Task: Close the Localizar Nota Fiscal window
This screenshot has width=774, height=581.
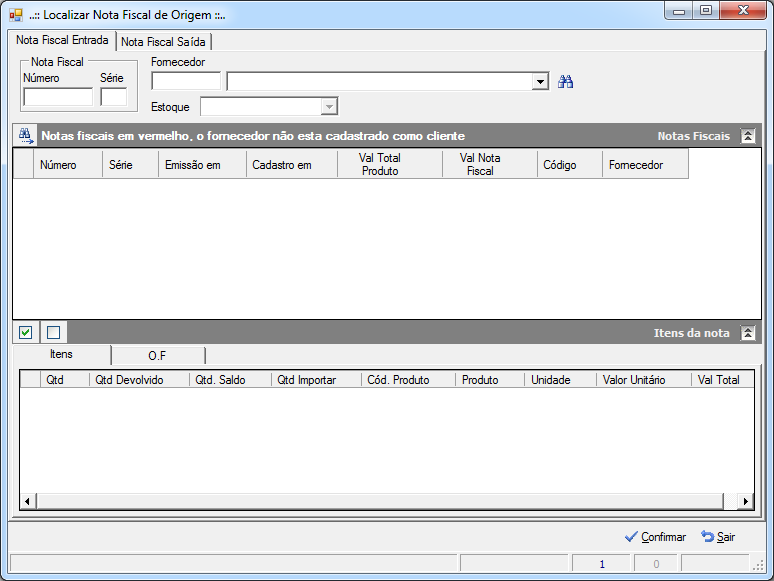Action: 743,11
